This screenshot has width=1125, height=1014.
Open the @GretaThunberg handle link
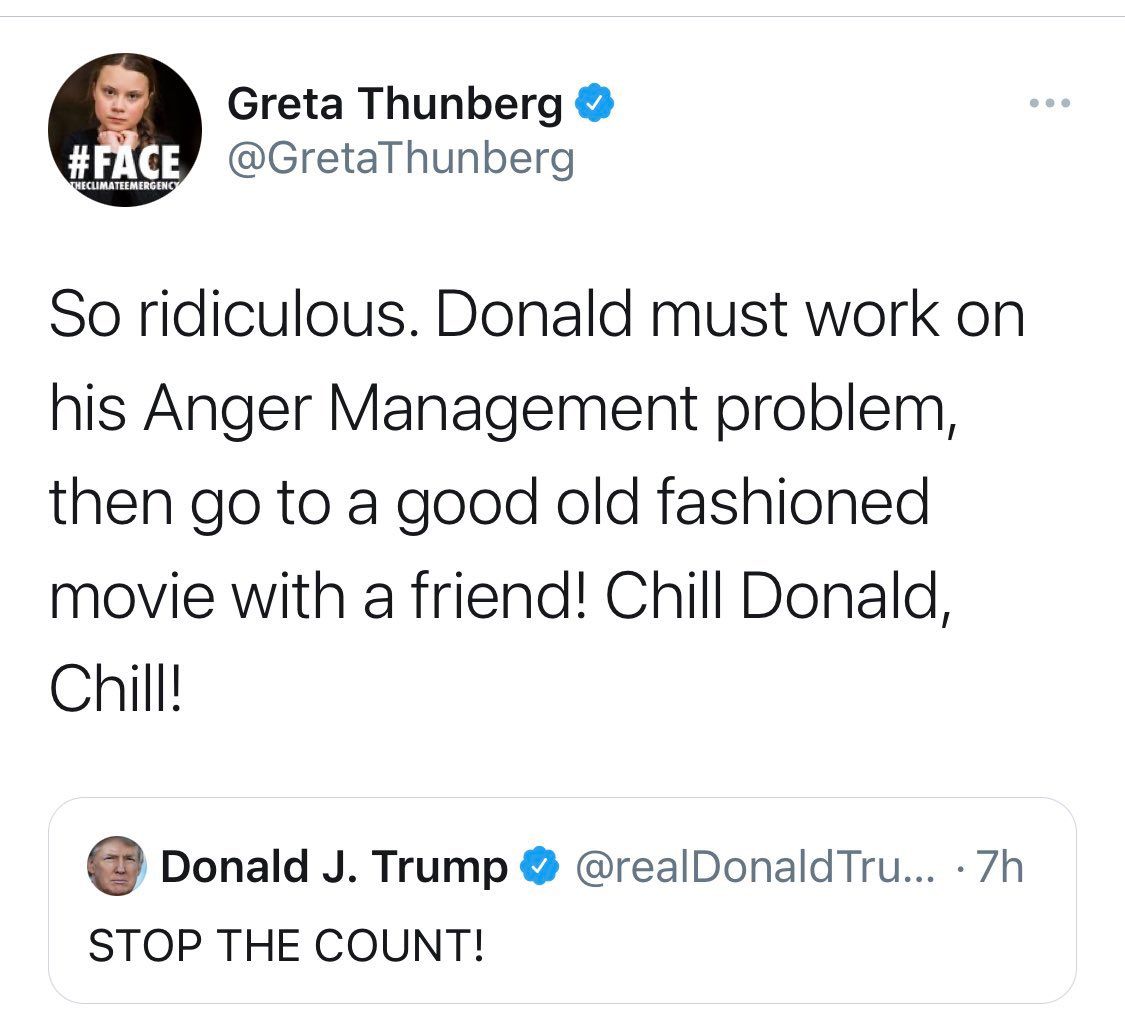(x=402, y=157)
